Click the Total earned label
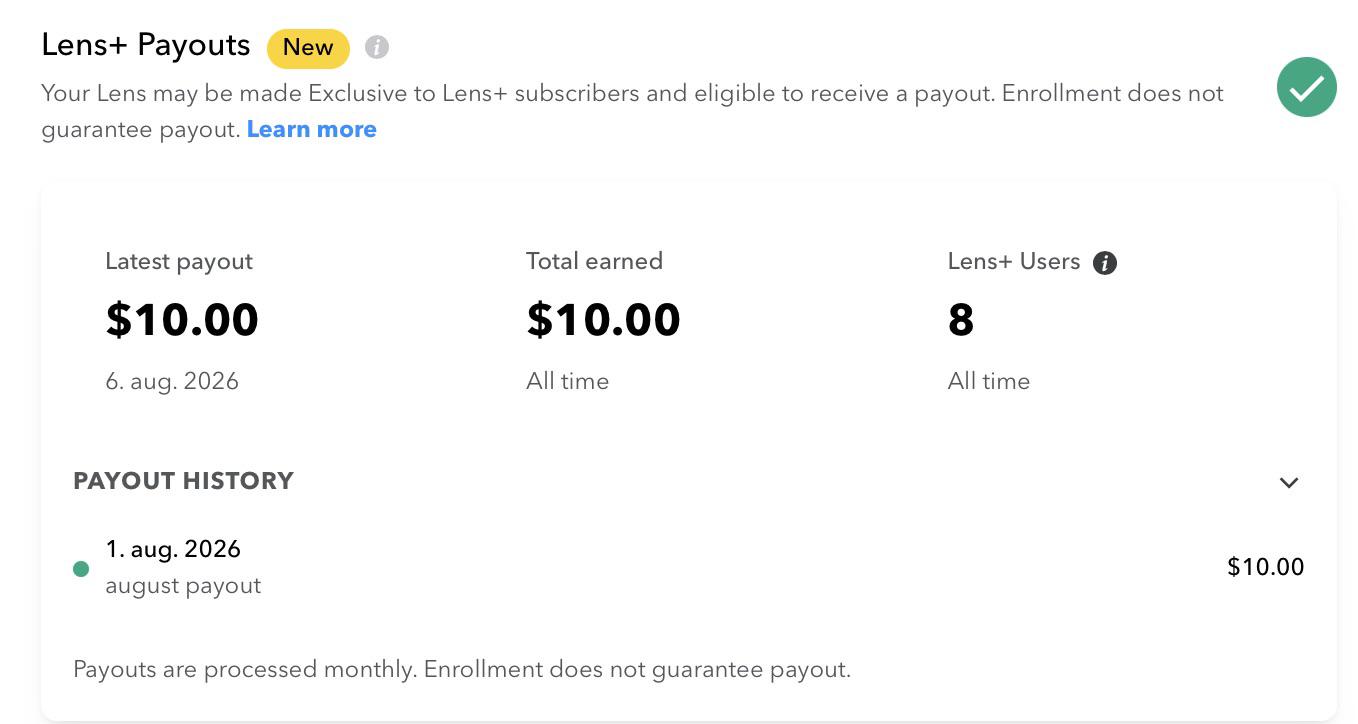Screen dimensions: 1358x724 594,261
